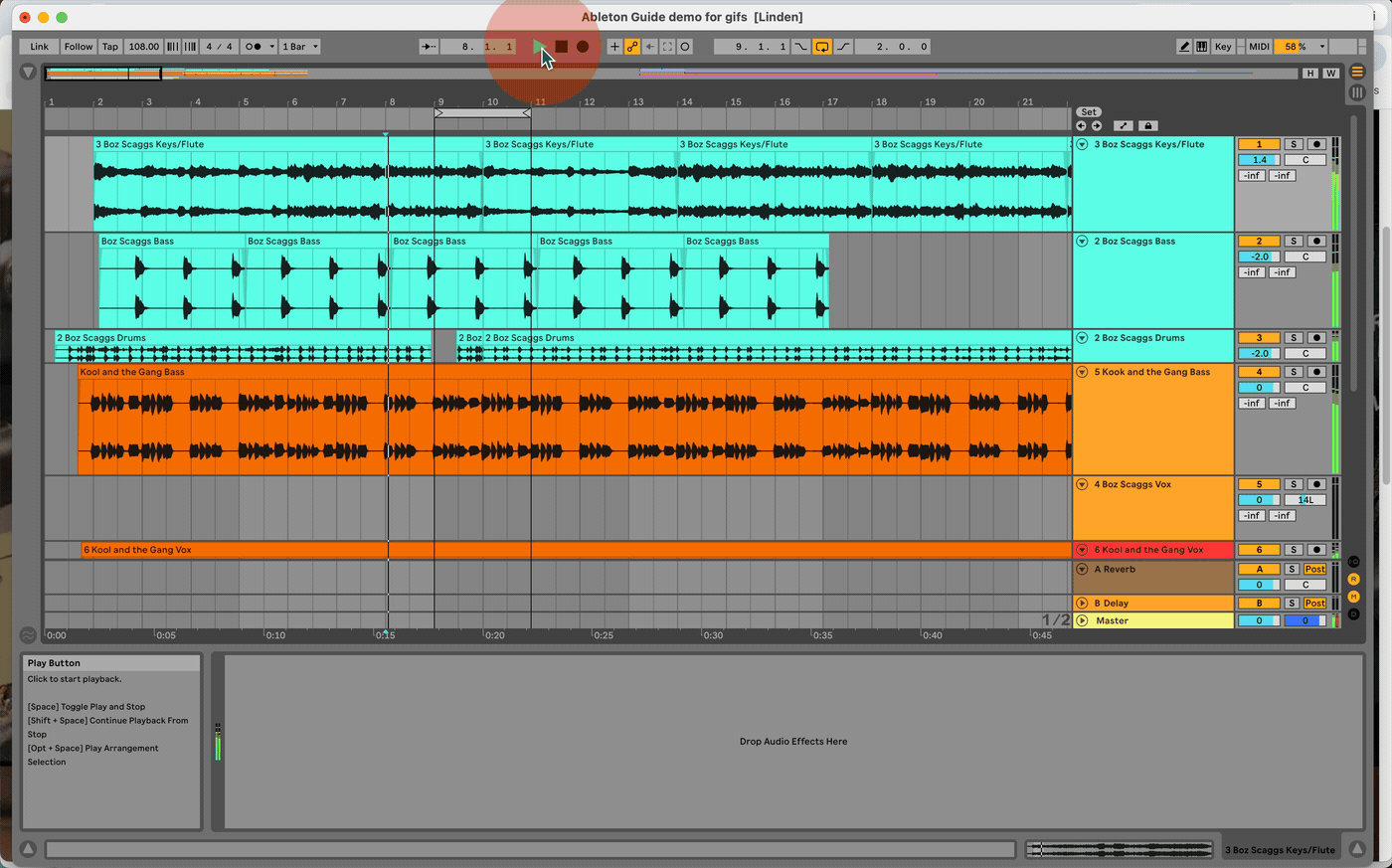Toggle the metronome button
This screenshot has width=1392, height=868.
pyautogui.click(x=253, y=47)
